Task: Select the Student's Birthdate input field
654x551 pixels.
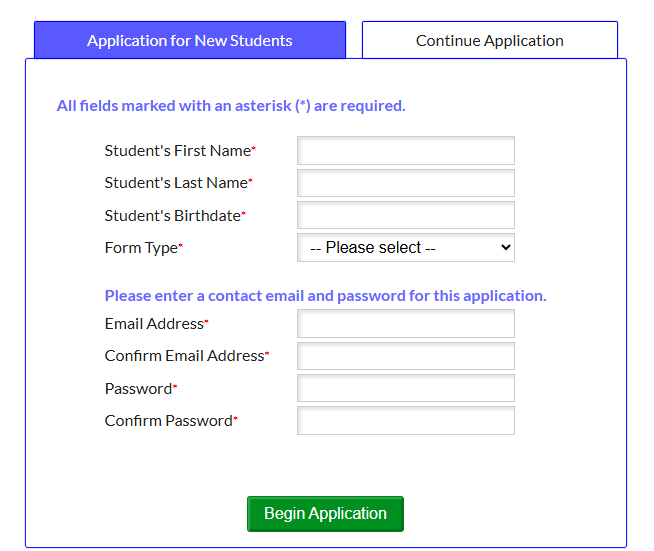Action: (x=406, y=215)
